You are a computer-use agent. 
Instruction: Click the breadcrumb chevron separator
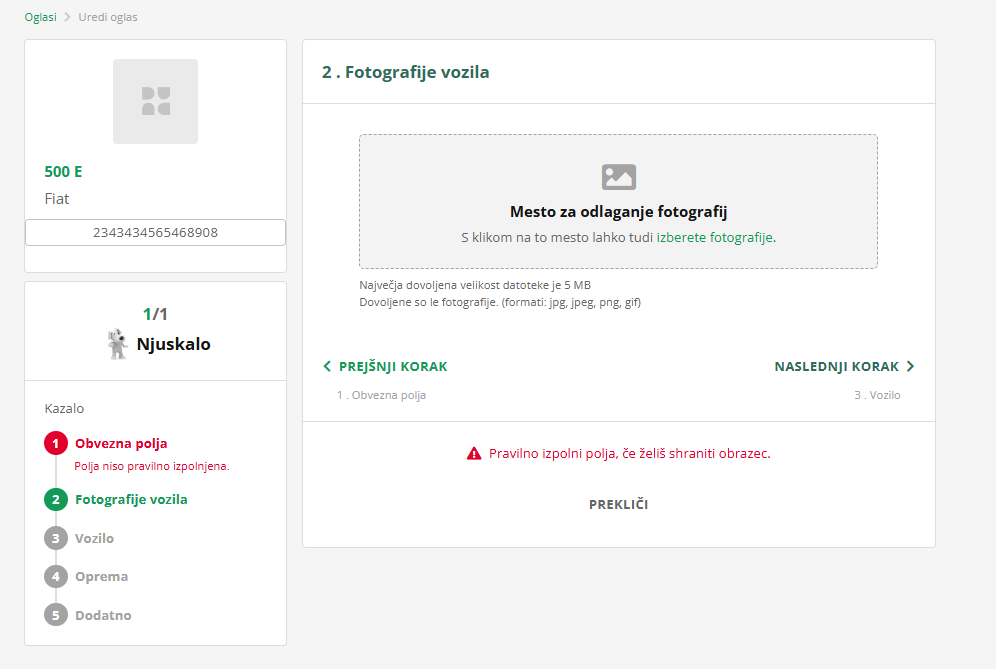(x=67, y=17)
